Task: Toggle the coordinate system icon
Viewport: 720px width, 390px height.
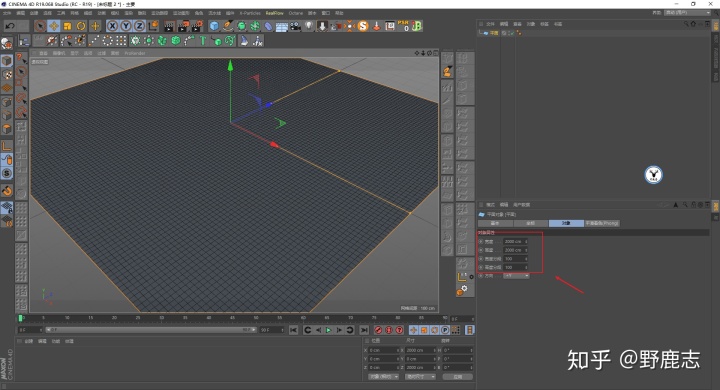Action: [153, 26]
